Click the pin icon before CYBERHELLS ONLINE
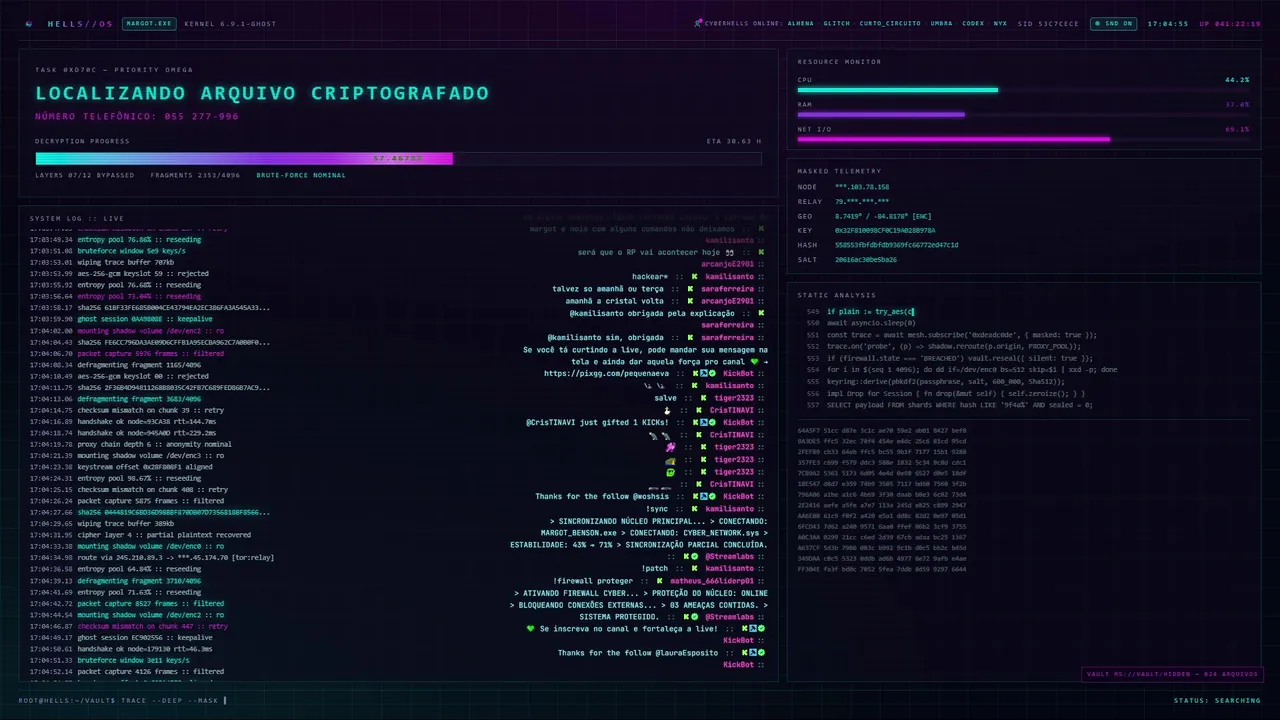This screenshot has width=1280, height=720. click(x=698, y=23)
